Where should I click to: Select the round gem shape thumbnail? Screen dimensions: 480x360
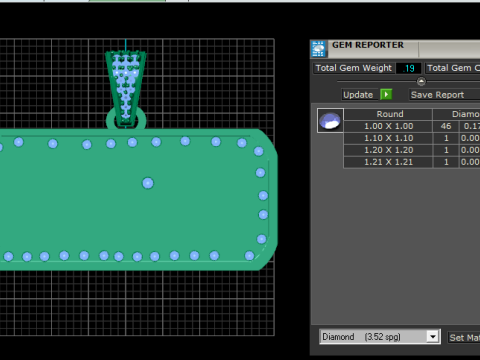pyautogui.click(x=330, y=121)
